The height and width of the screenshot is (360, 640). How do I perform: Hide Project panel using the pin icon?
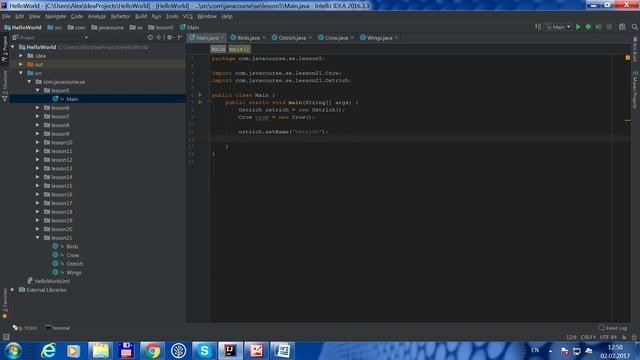[180, 38]
